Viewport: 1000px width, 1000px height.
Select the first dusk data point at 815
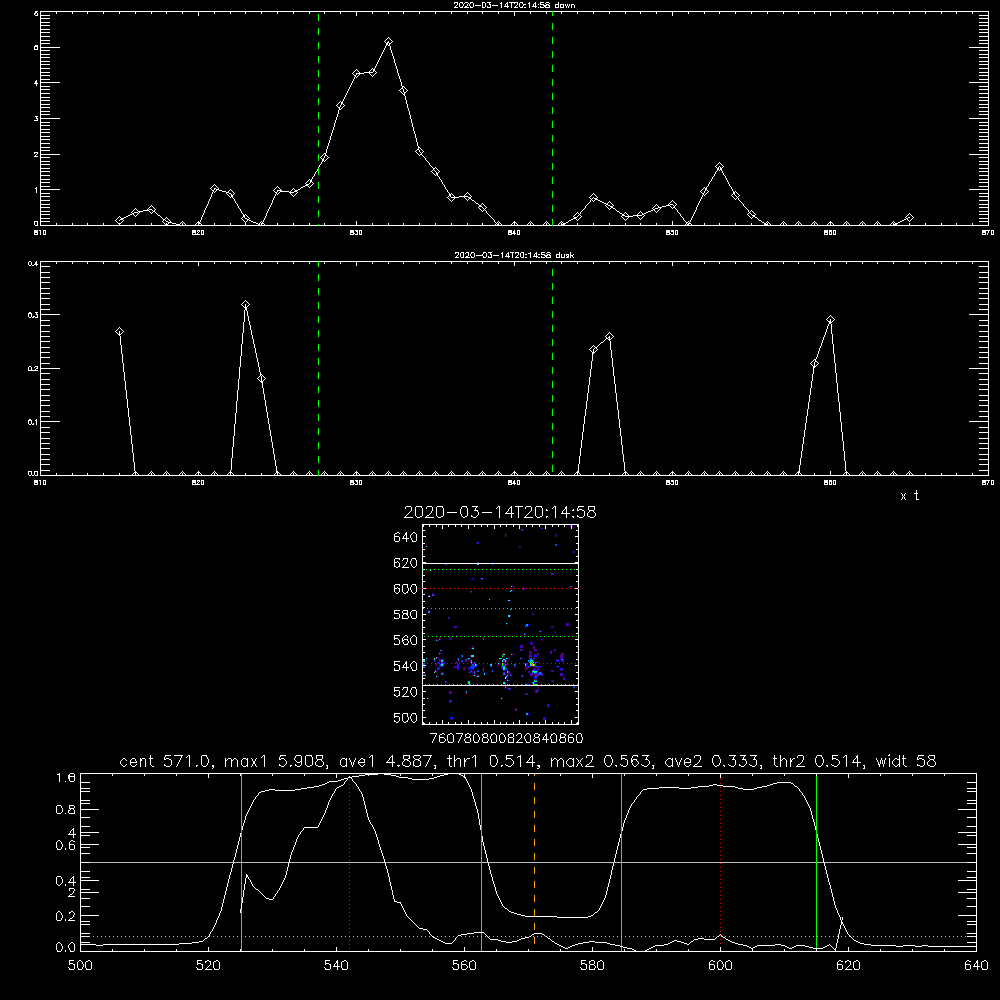coord(119,332)
